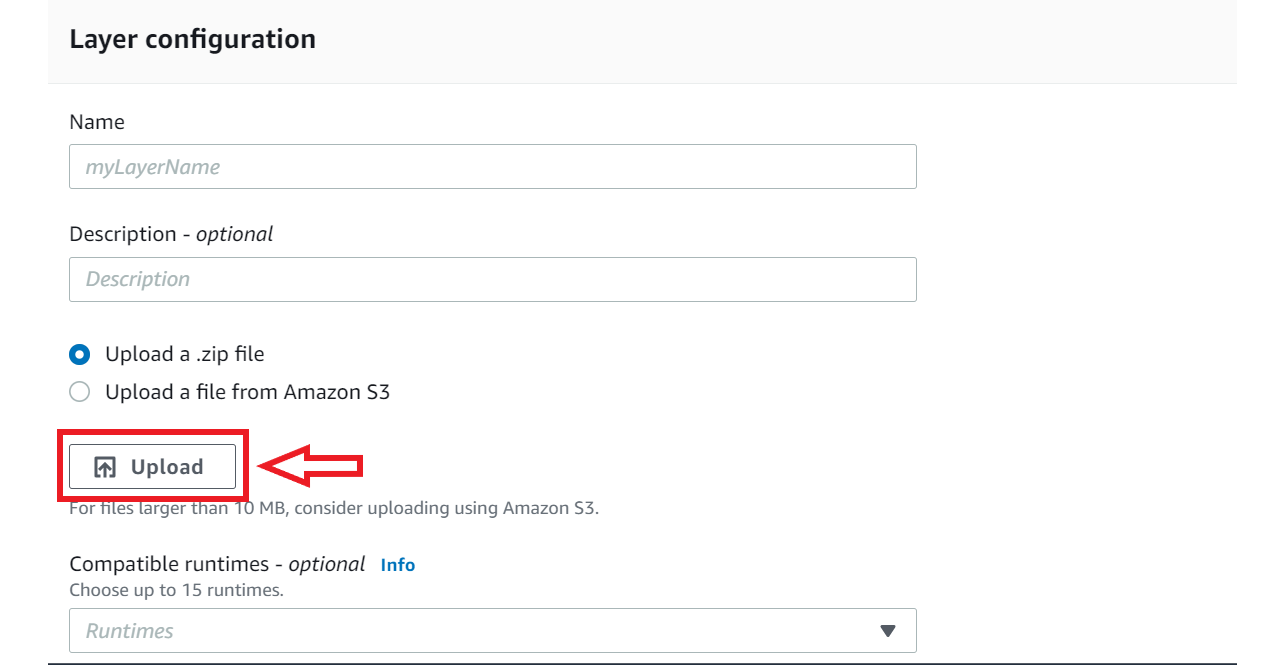Click the zip file upload radio circle

tap(79, 353)
